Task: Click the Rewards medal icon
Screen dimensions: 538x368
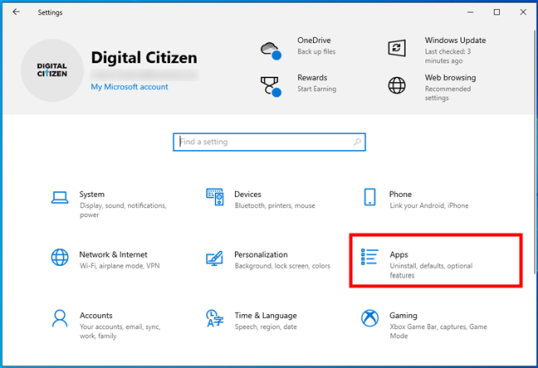Action: tap(271, 86)
